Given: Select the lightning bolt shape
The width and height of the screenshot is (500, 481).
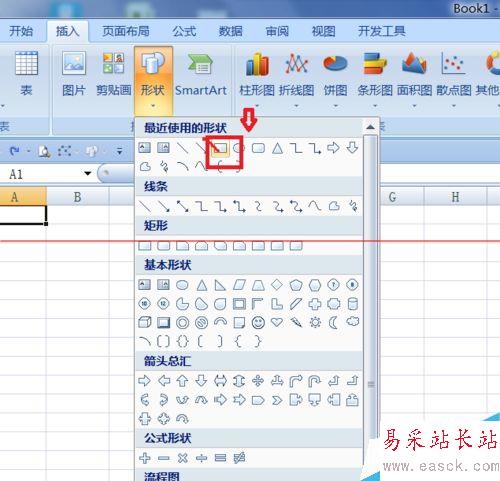Looking at the screenshot, I should 296,323.
